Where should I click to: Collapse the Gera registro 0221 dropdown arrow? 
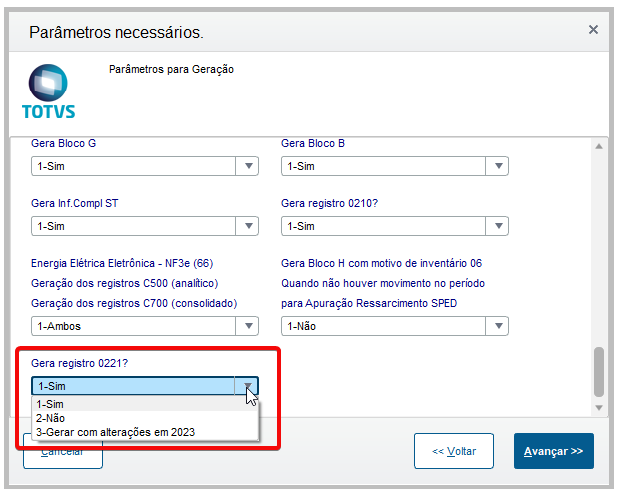[x=248, y=386]
